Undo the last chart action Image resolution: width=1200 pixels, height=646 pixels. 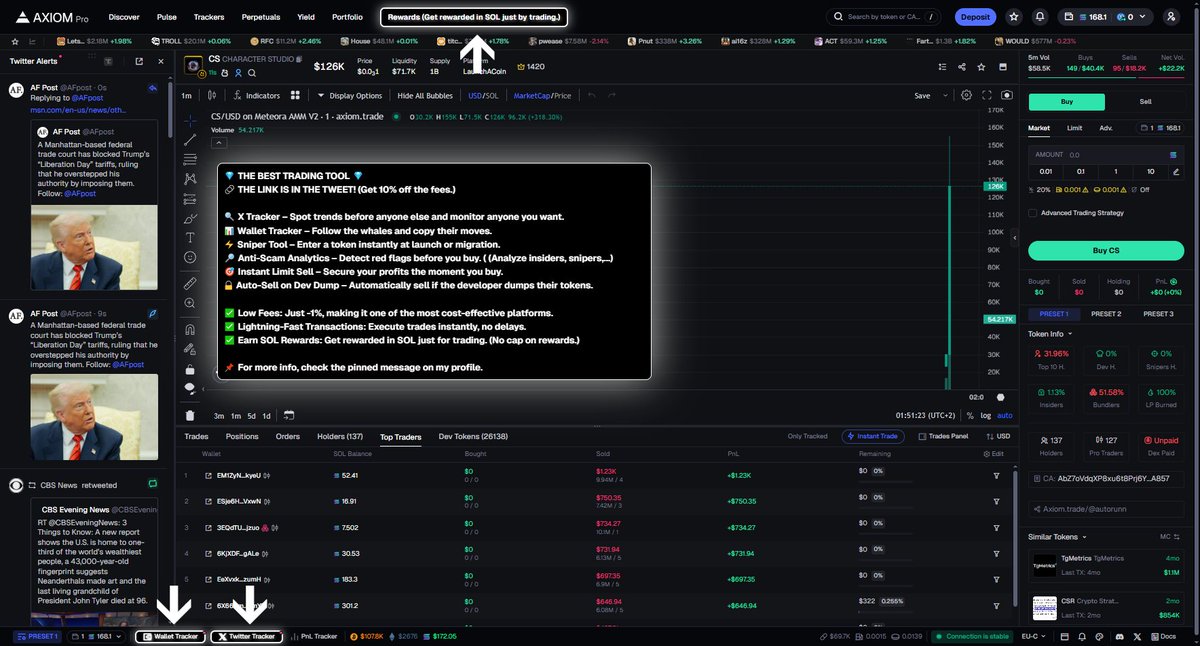(x=591, y=95)
